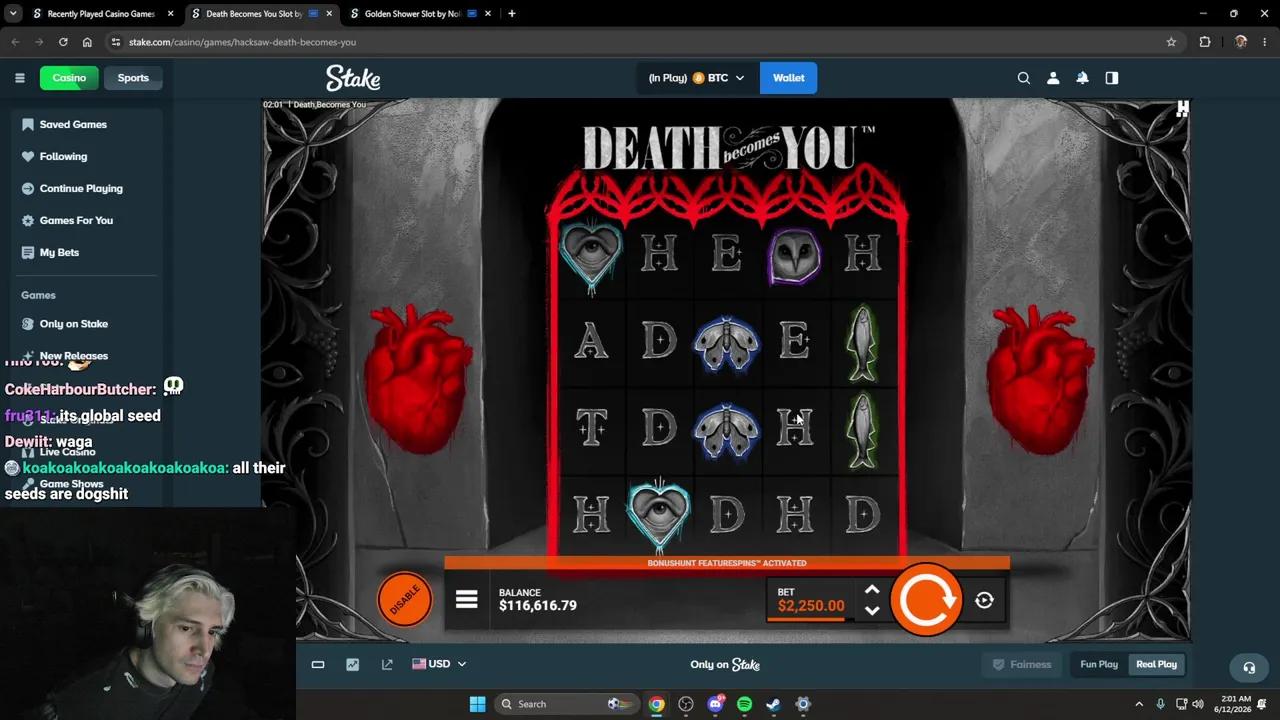Bookmark this page with the star
This screenshot has width=1280, height=720.
point(1171,42)
